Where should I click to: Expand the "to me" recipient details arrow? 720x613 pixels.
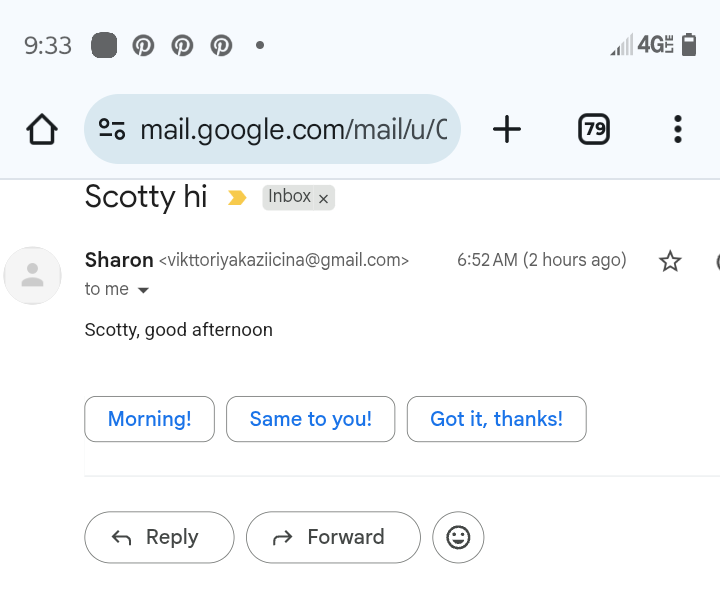143,290
